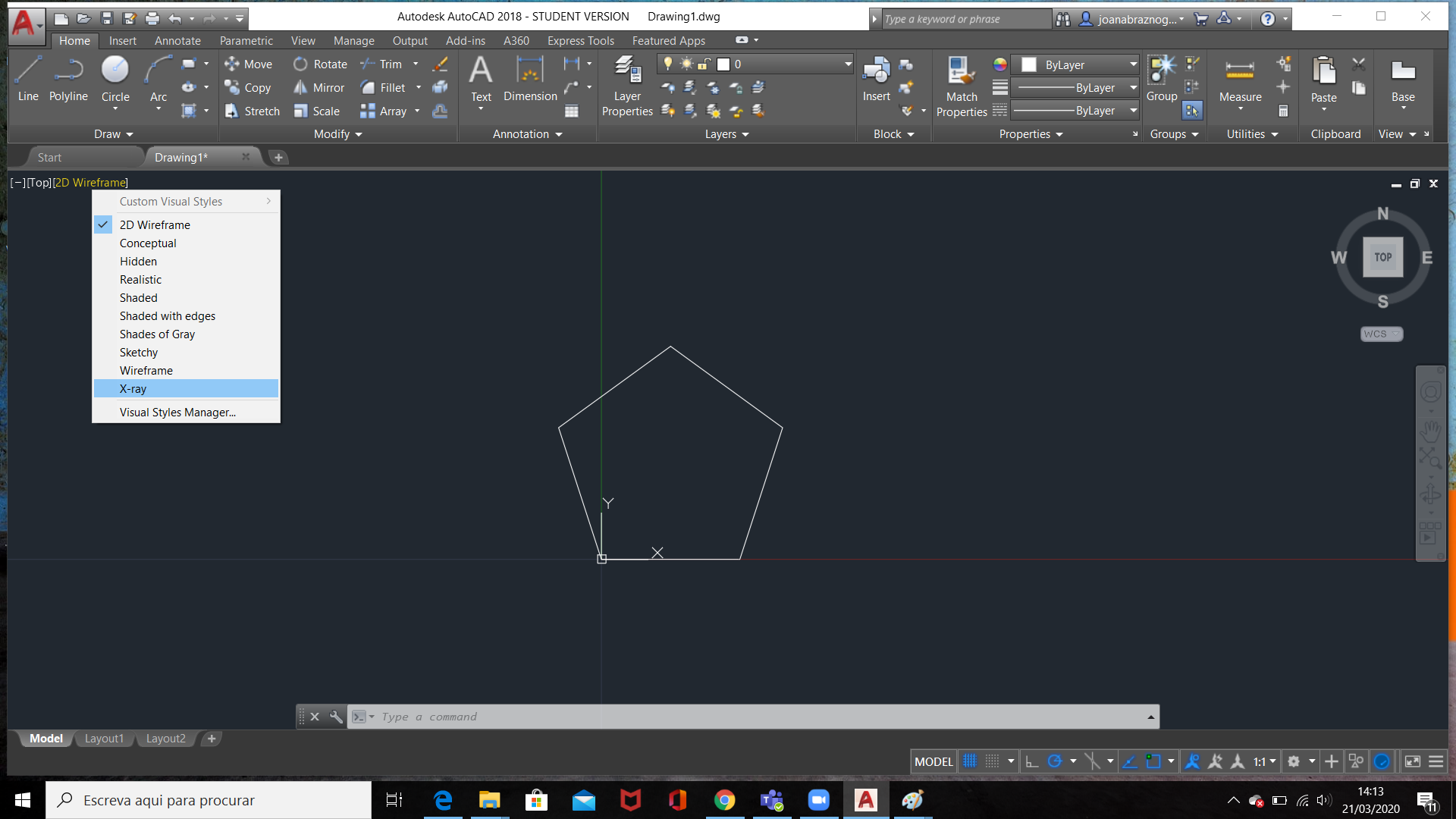Image resolution: width=1456 pixels, height=819 pixels.
Task: Select Conceptual visual style
Action: [186, 243]
